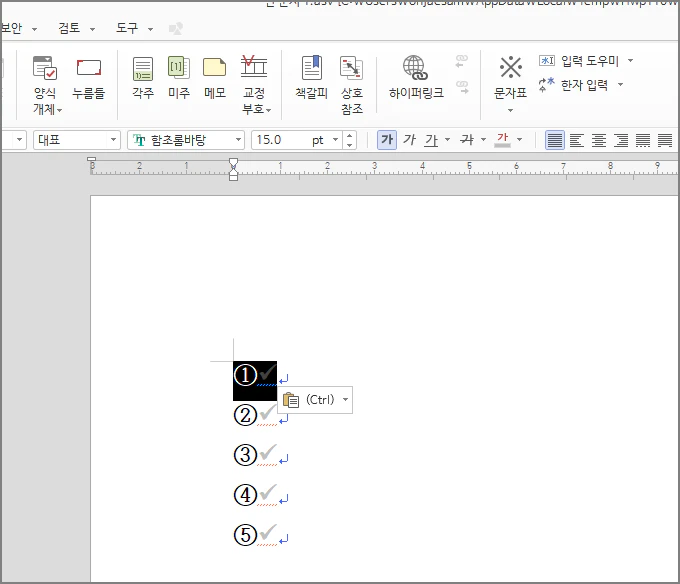680x584 pixels.
Task: Toggle italic 가 formatting
Action: 409,140
